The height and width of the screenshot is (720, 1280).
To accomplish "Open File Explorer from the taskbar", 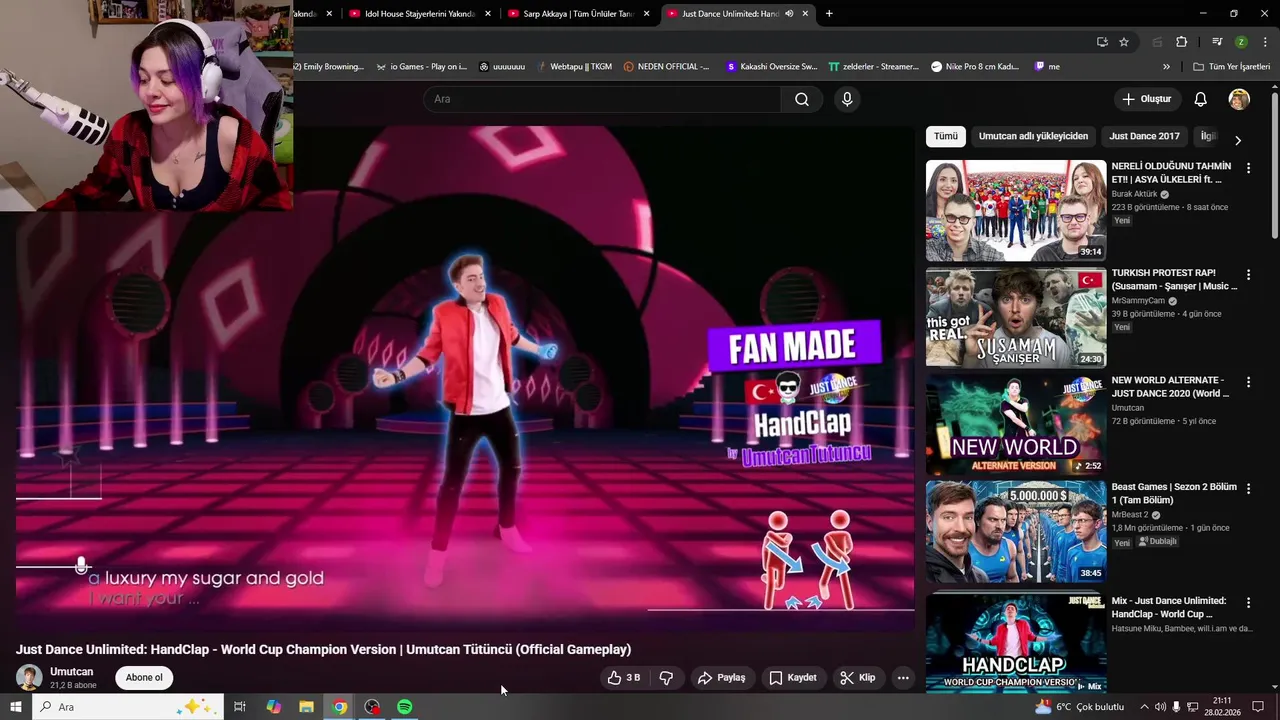I will 307,707.
